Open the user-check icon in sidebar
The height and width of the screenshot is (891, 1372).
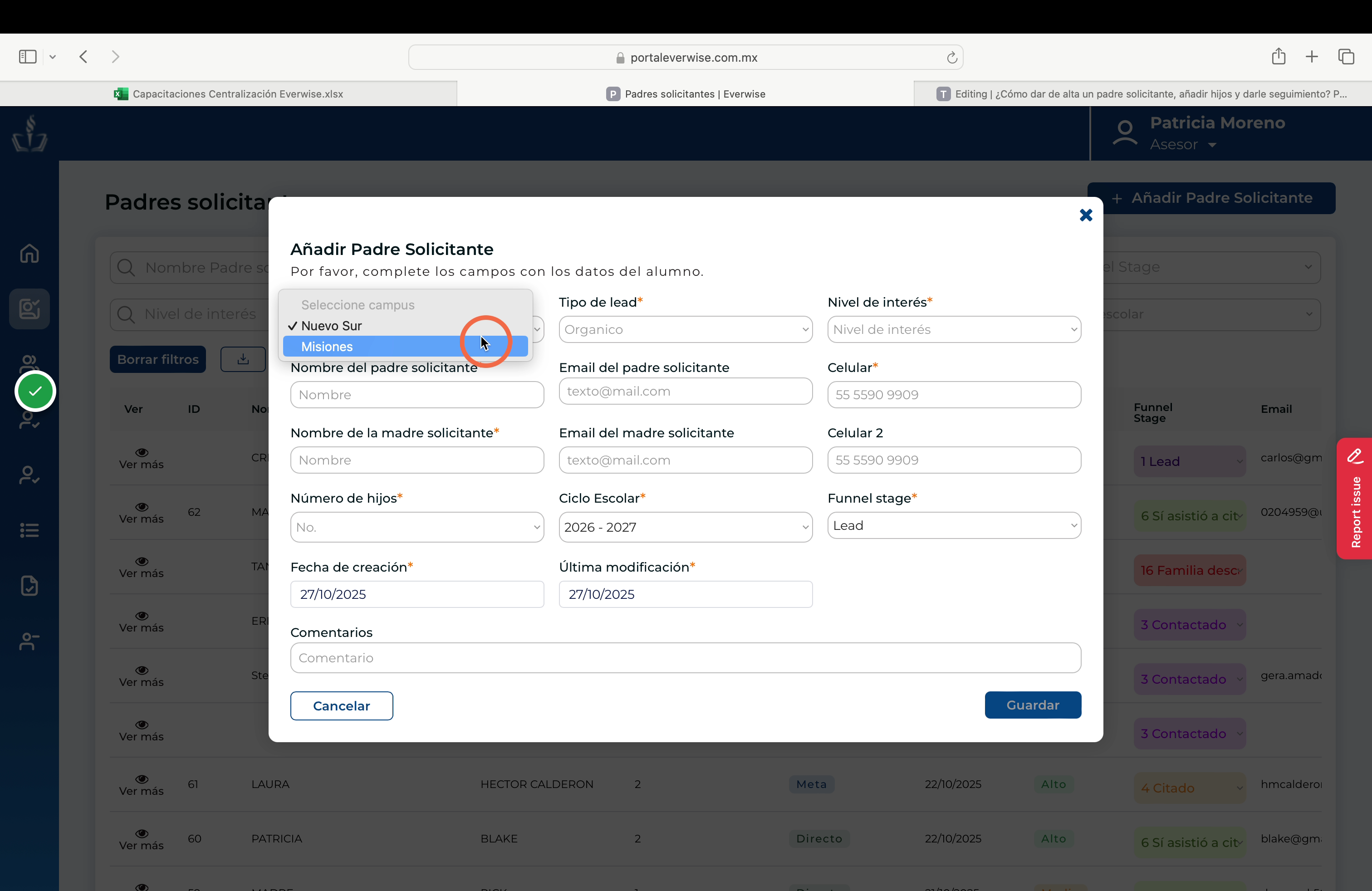[x=29, y=475]
